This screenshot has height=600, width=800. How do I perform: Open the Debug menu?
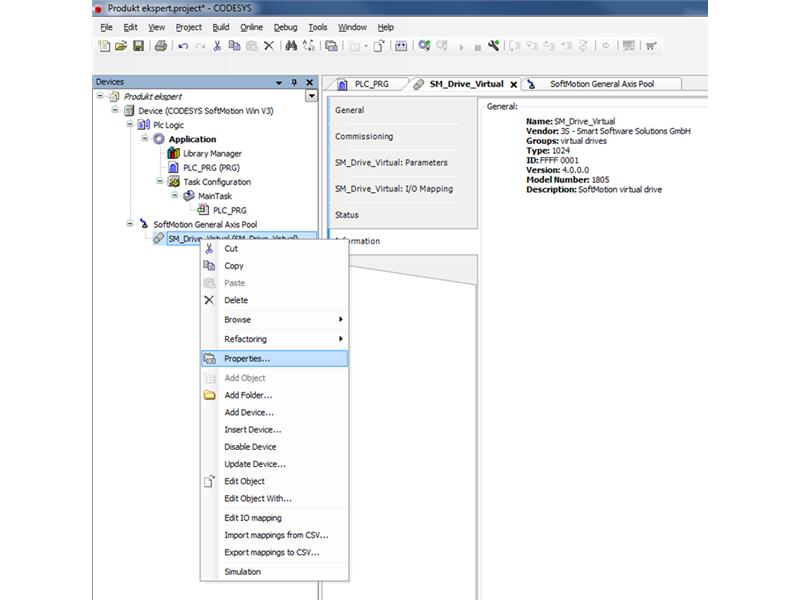pyautogui.click(x=285, y=27)
